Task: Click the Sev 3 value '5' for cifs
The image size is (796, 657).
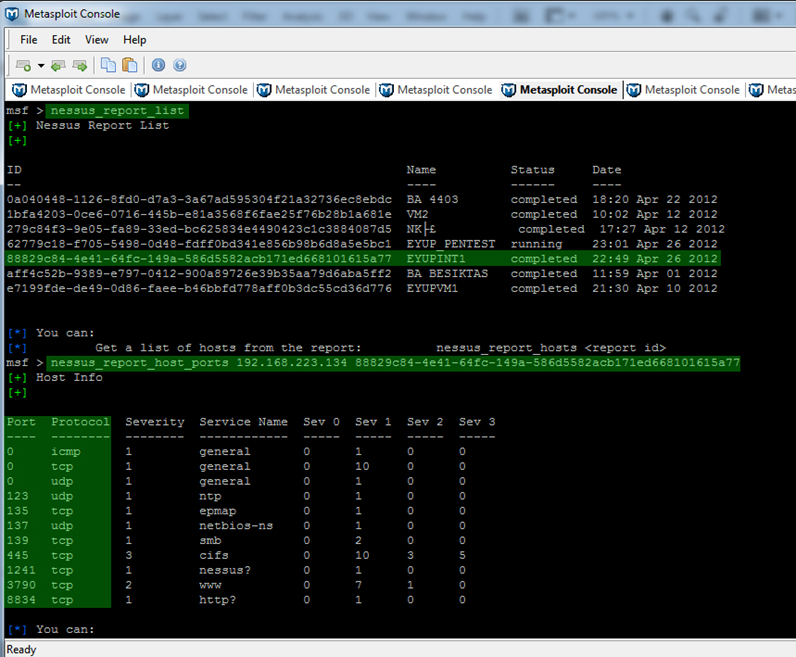Action: point(462,555)
